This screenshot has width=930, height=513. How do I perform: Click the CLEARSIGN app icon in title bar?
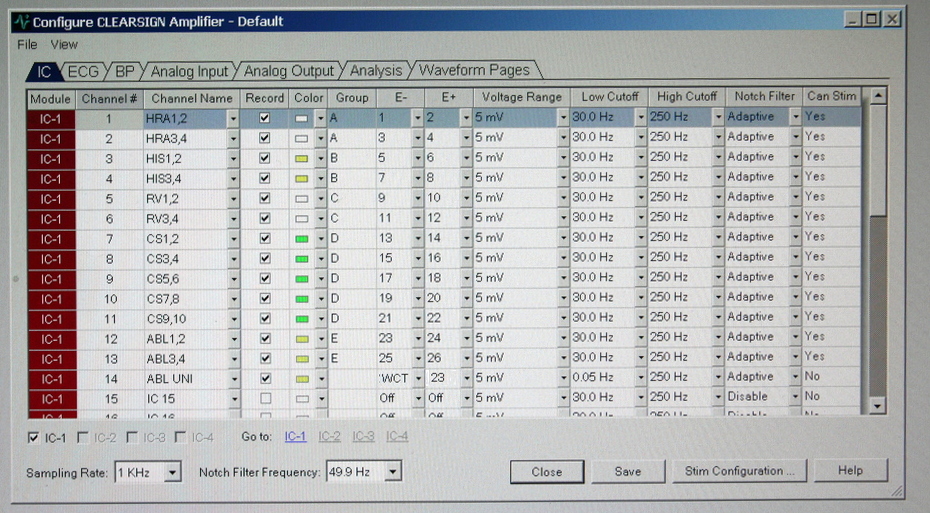coord(23,22)
